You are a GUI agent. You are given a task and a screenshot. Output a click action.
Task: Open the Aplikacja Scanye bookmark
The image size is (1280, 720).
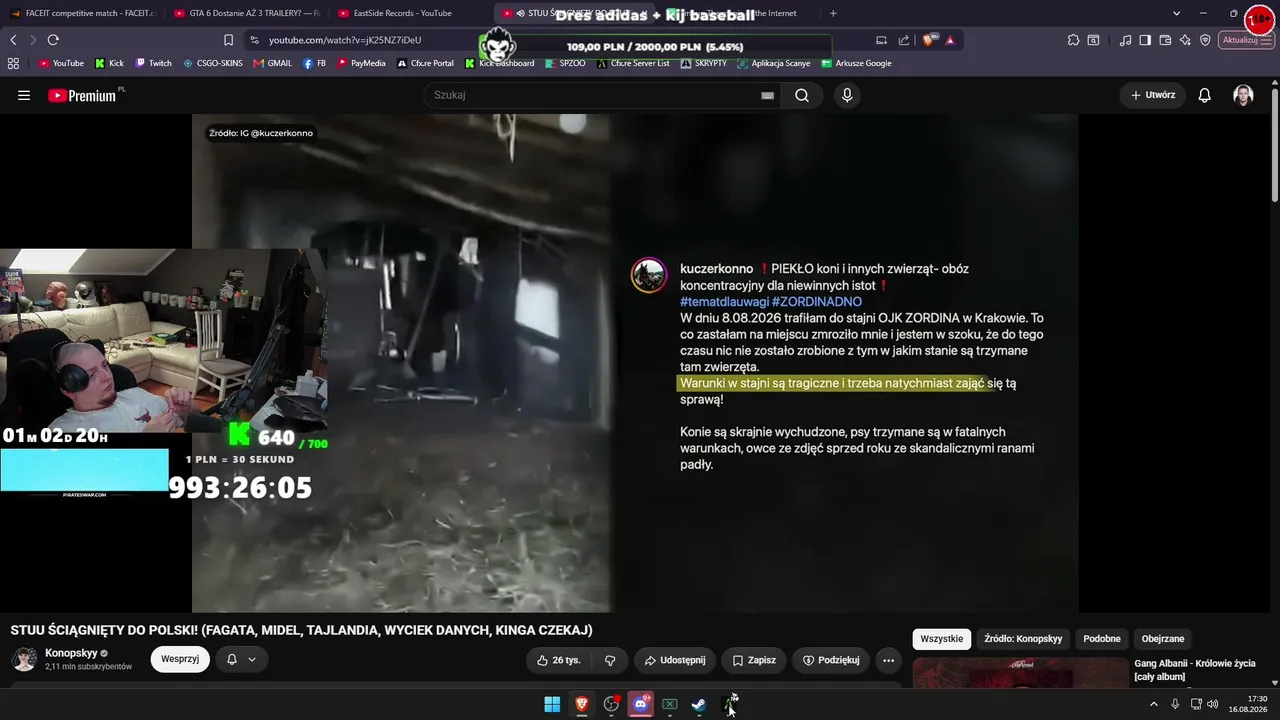[x=774, y=63]
